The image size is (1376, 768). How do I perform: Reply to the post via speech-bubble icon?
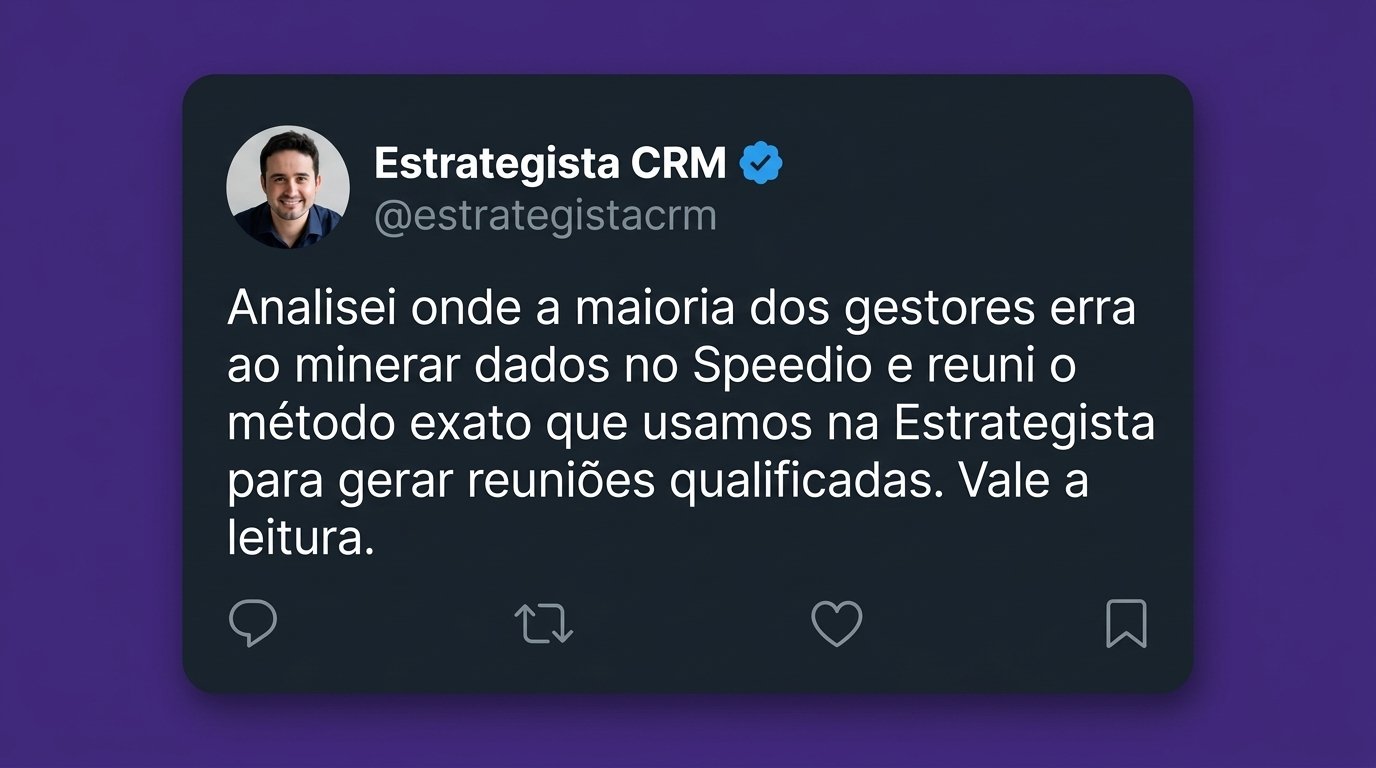(x=253, y=624)
